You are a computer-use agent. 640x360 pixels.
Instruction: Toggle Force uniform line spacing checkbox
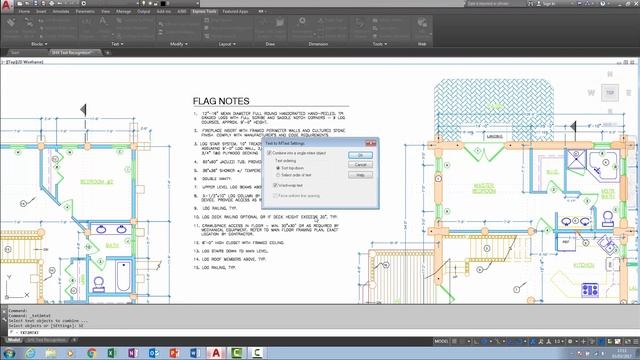[296, 196]
